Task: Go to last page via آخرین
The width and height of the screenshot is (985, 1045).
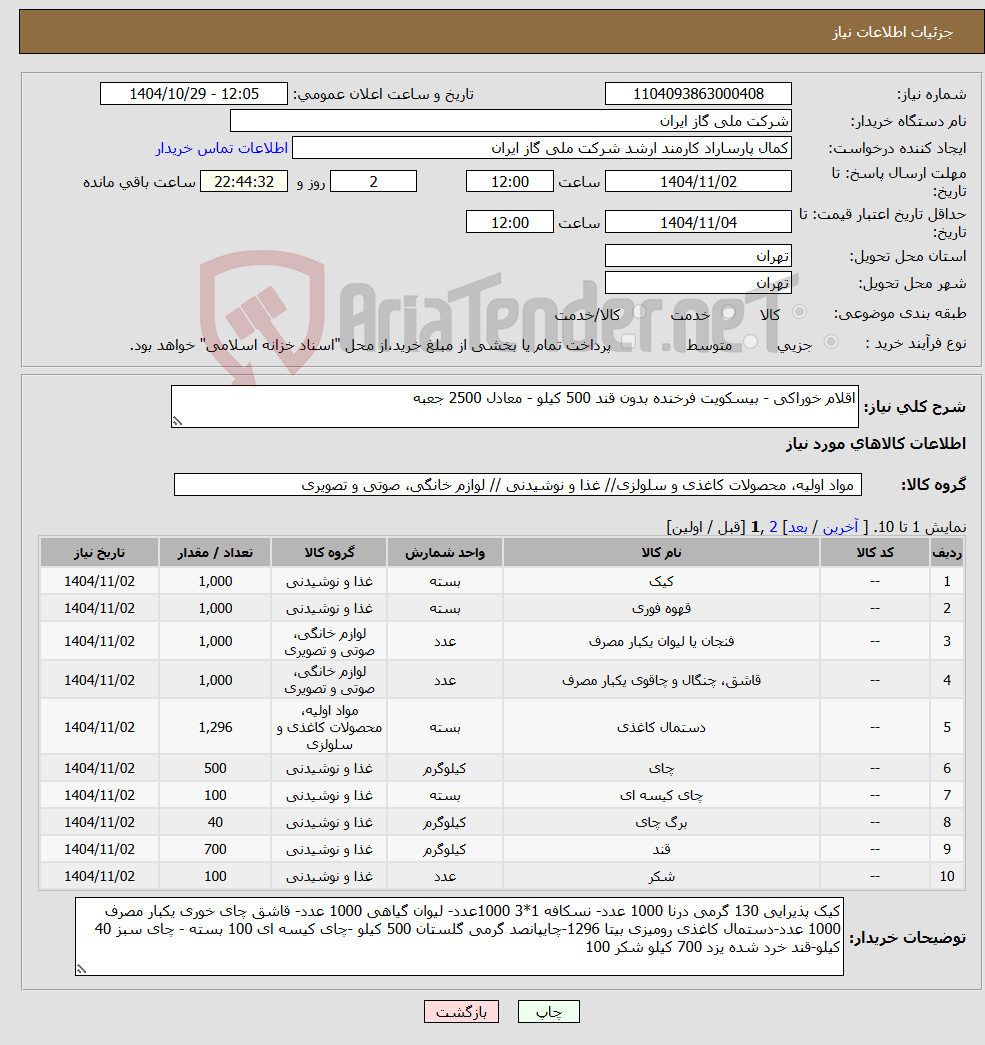Action: click(x=840, y=527)
